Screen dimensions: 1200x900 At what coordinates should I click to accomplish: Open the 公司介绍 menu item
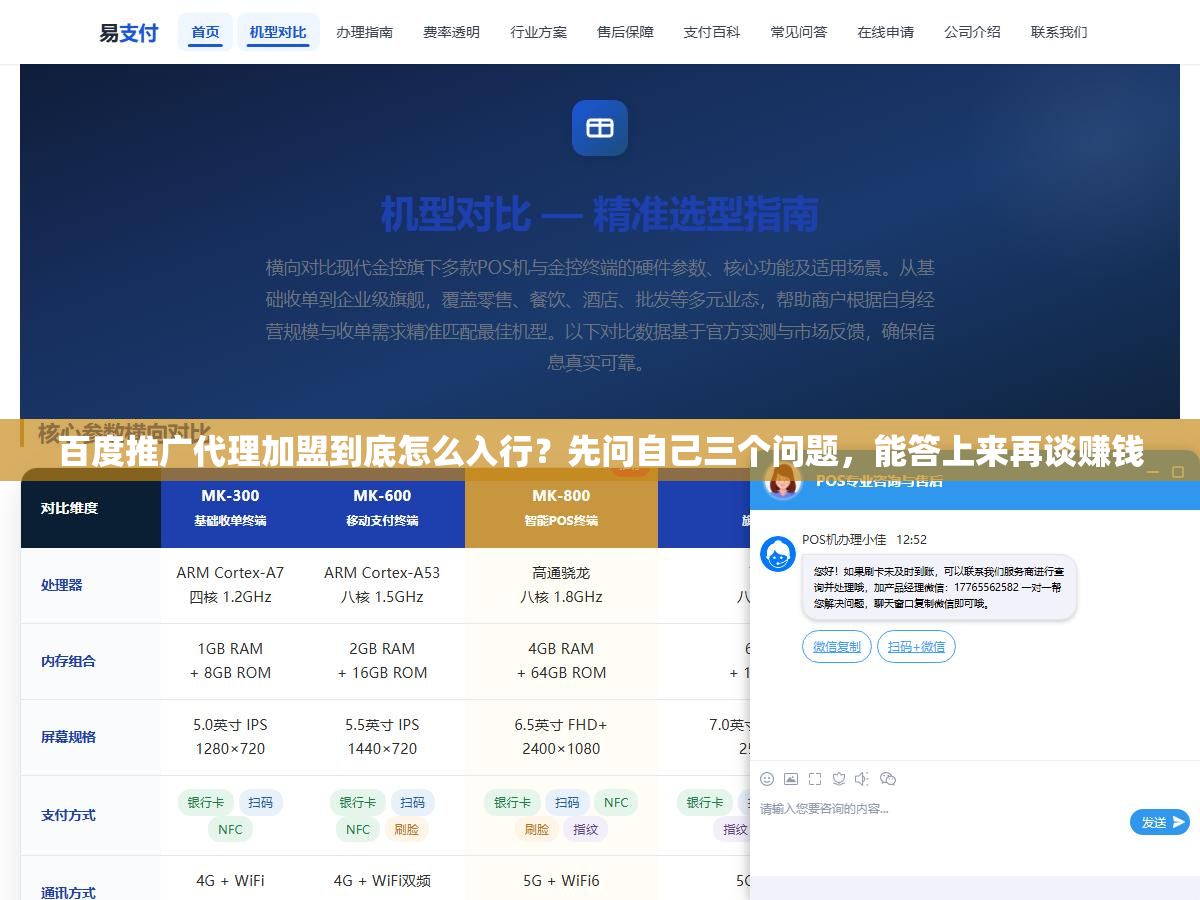972,32
